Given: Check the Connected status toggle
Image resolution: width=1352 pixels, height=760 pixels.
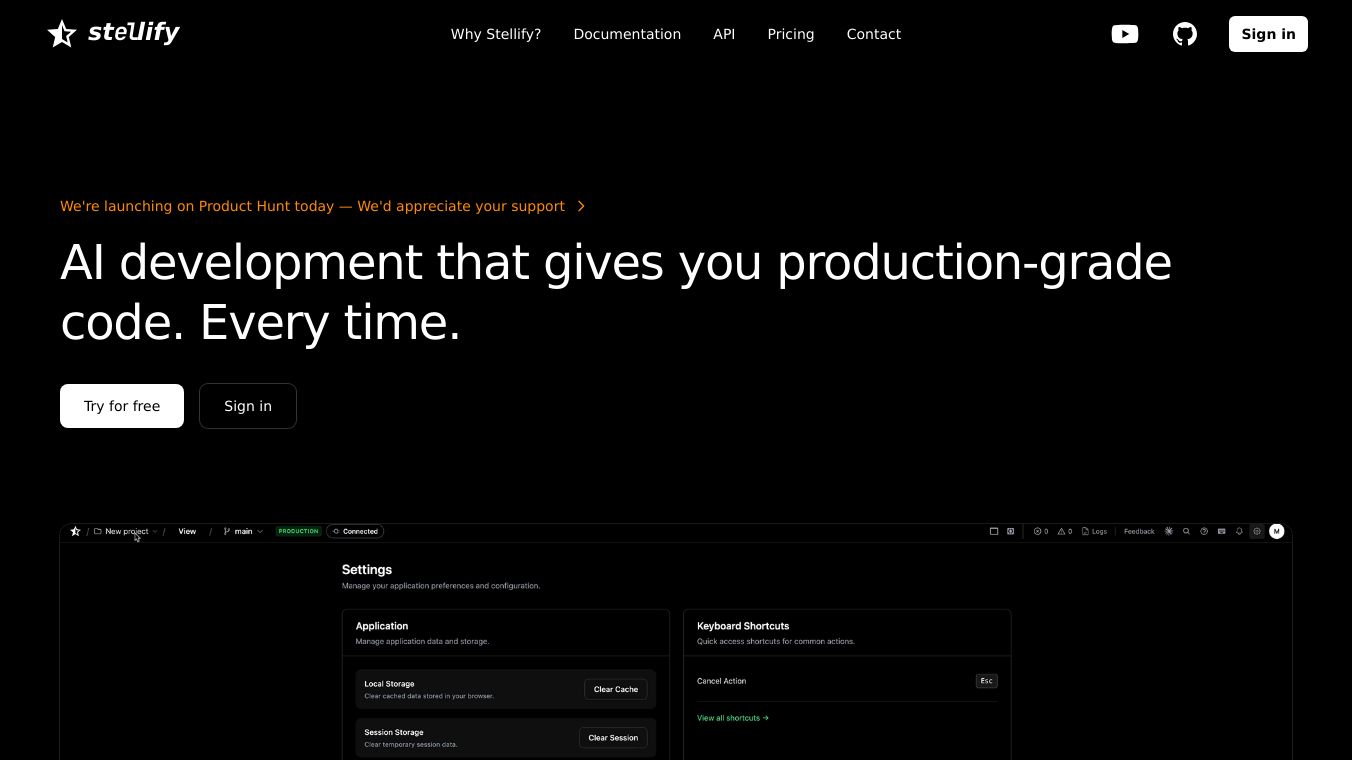Looking at the screenshot, I should [x=355, y=531].
